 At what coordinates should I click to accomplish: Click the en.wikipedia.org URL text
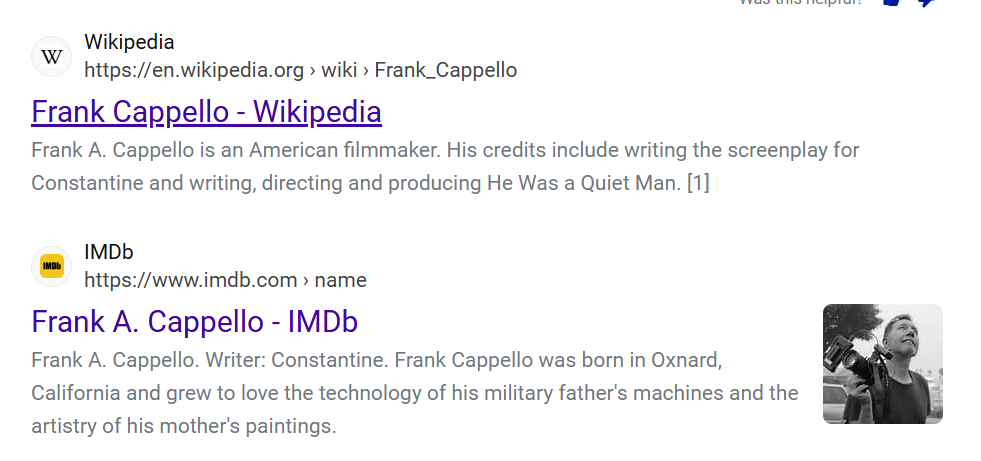coord(194,70)
